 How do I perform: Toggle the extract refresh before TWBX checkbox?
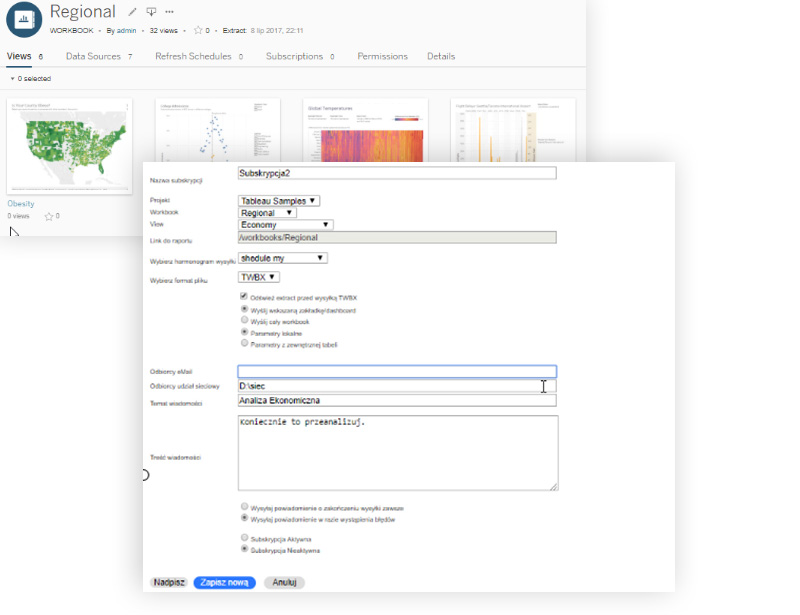[244, 296]
